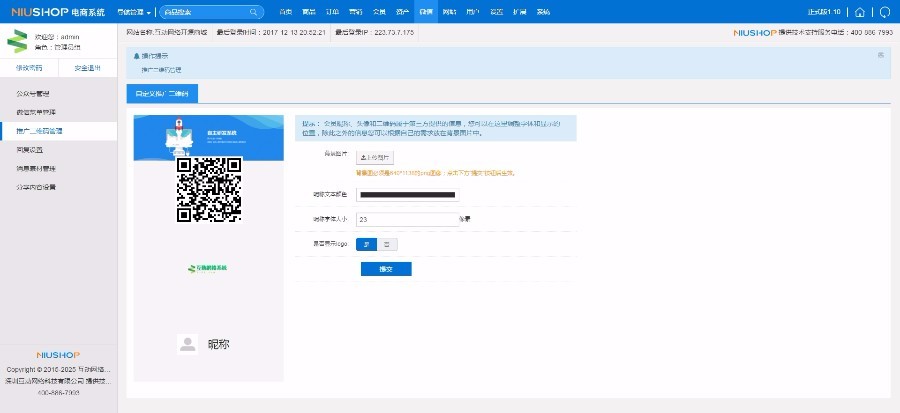Click the 昵称 text in preview
Viewport: 900px width, 413px height.
[219, 344]
